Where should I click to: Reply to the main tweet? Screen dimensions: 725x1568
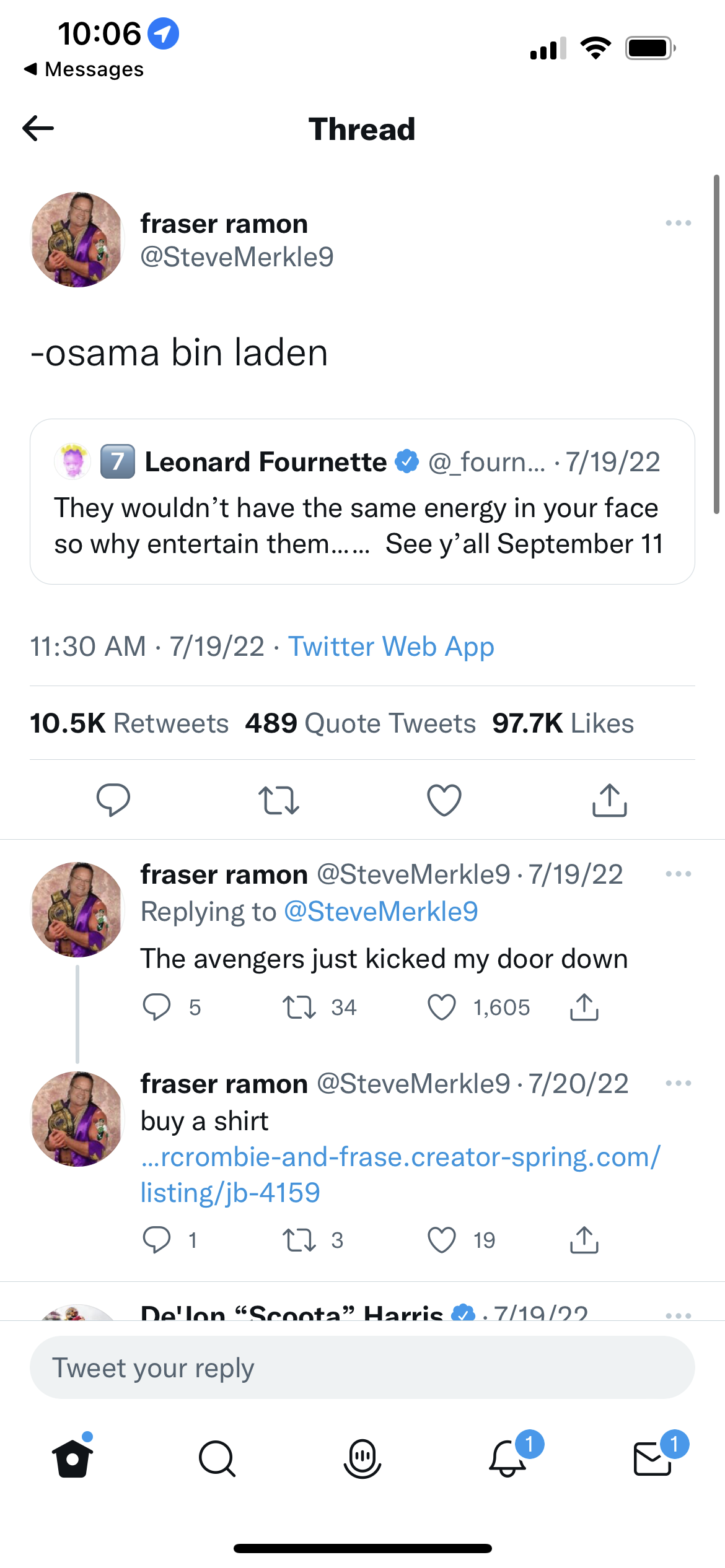coord(113,800)
